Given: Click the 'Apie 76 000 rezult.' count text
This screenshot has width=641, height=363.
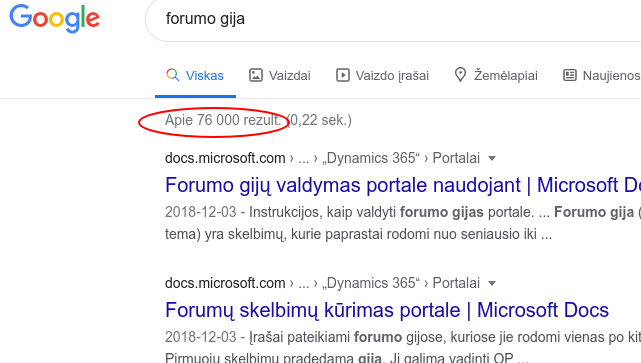Looking at the screenshot, I should click(x=223, y=120).
